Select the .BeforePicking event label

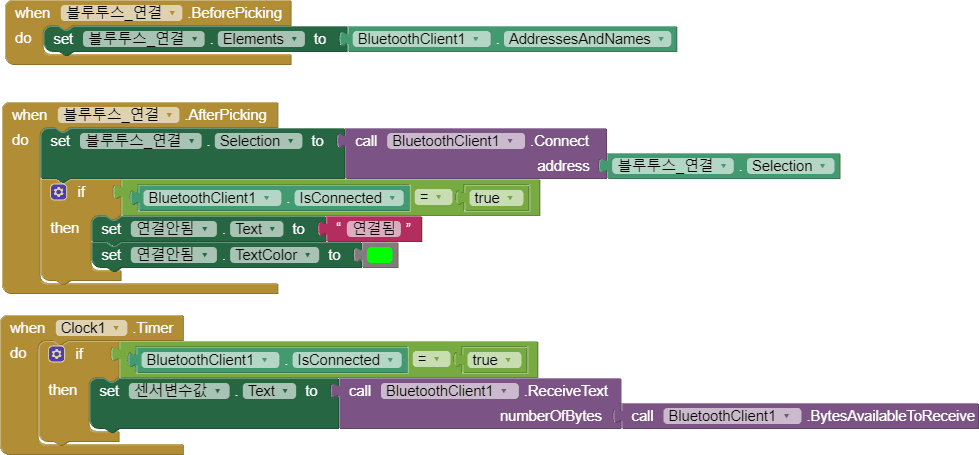(235, 12)
